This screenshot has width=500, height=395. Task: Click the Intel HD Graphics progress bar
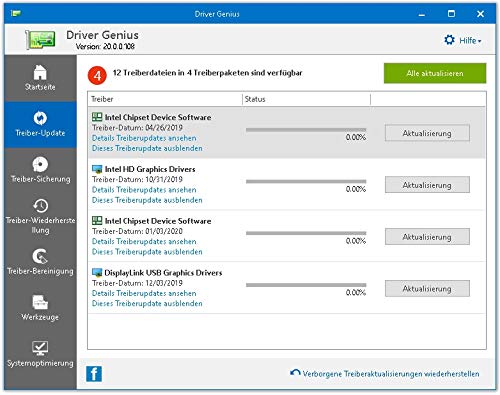306,181
